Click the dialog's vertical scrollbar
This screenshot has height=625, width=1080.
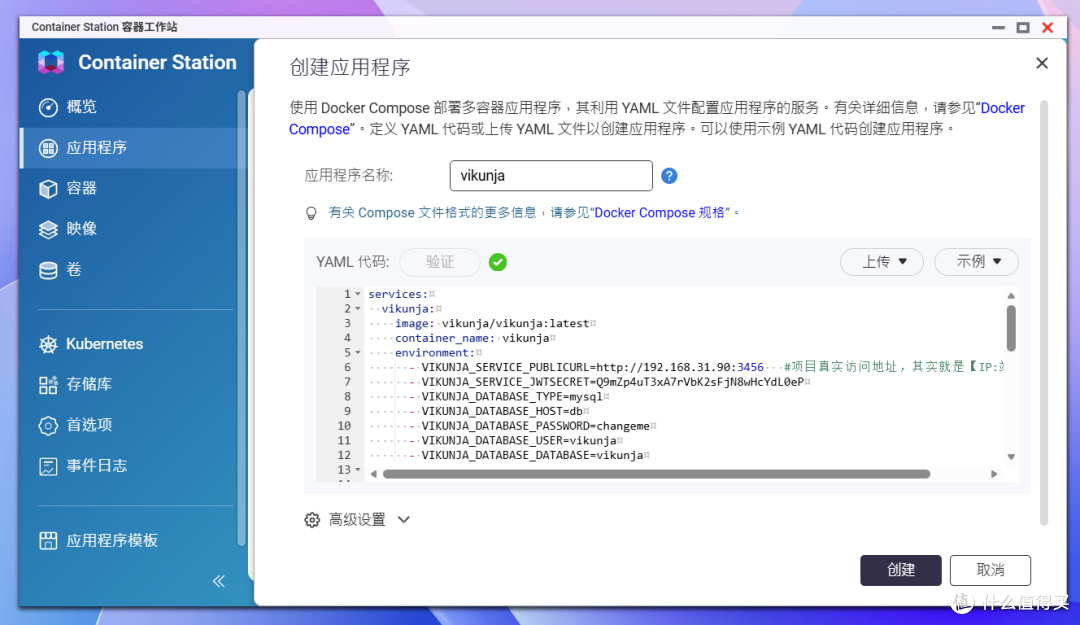1044,314
